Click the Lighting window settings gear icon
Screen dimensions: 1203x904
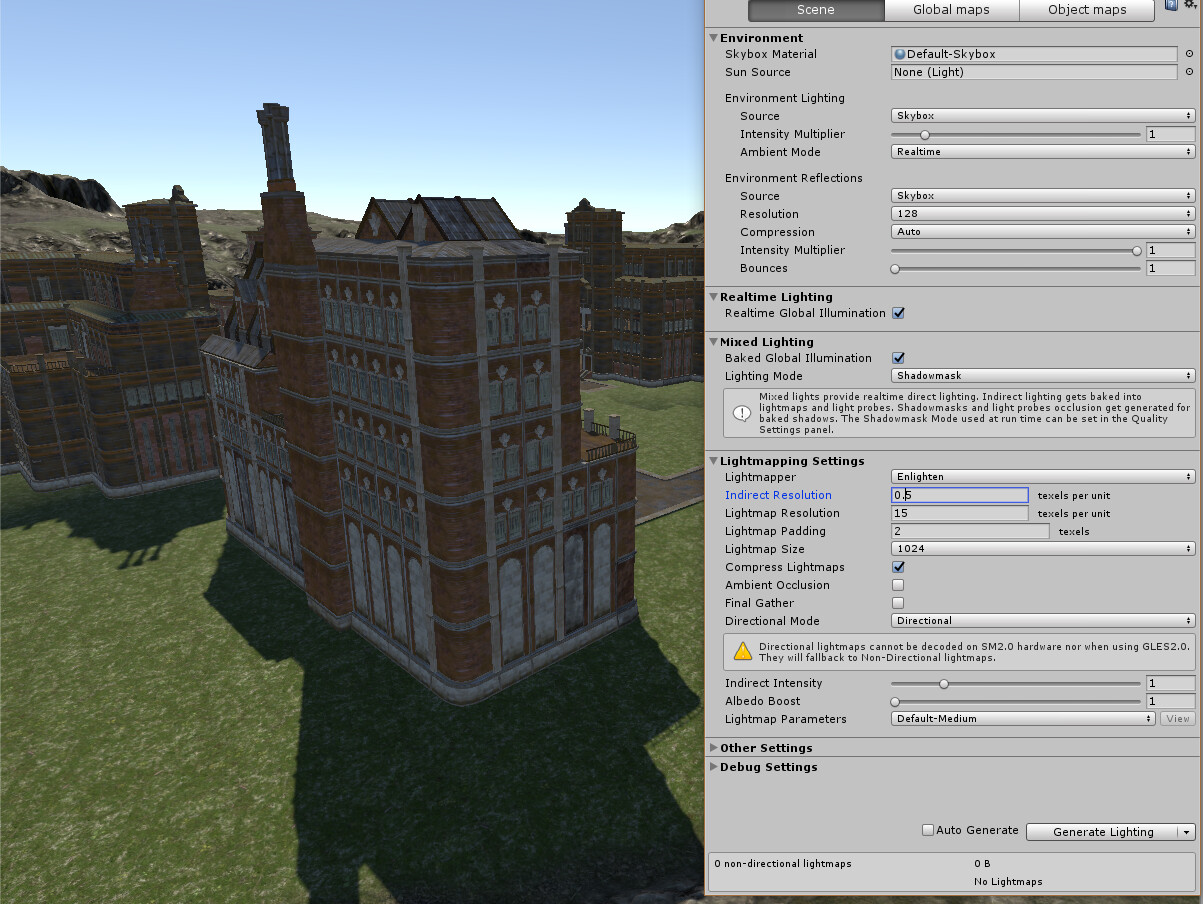[1190, 5]
